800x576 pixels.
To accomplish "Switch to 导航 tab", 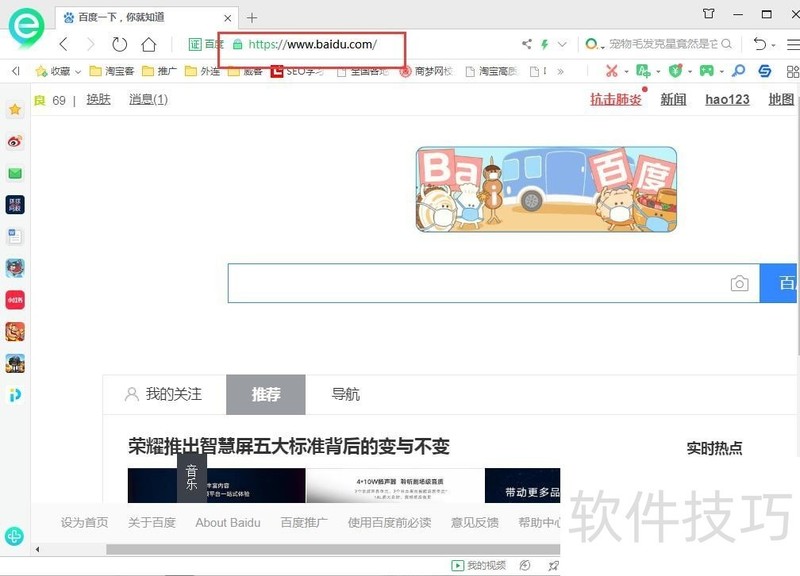I will pyautogui.click(x=345, y=394).
